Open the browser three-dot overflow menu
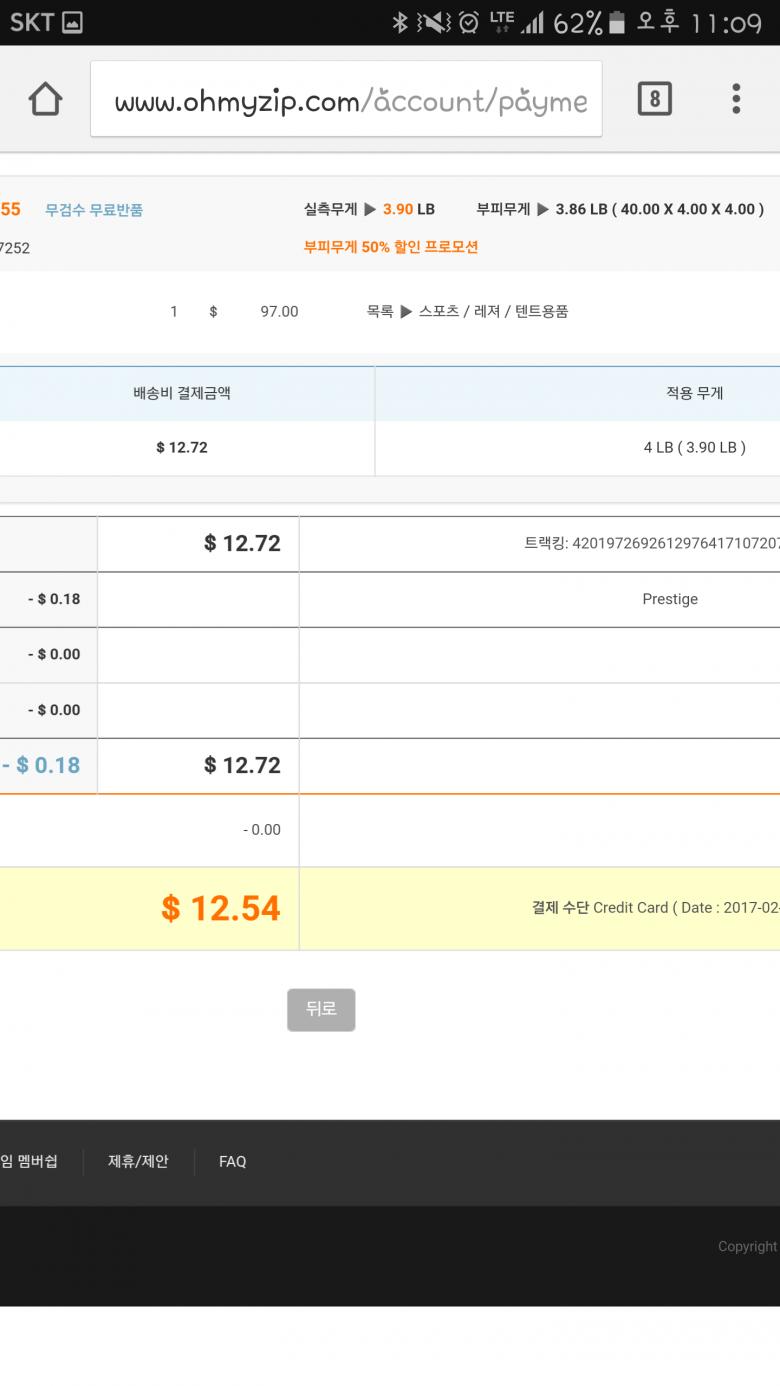The image size is (780, 1386). (x=736, y=99)
